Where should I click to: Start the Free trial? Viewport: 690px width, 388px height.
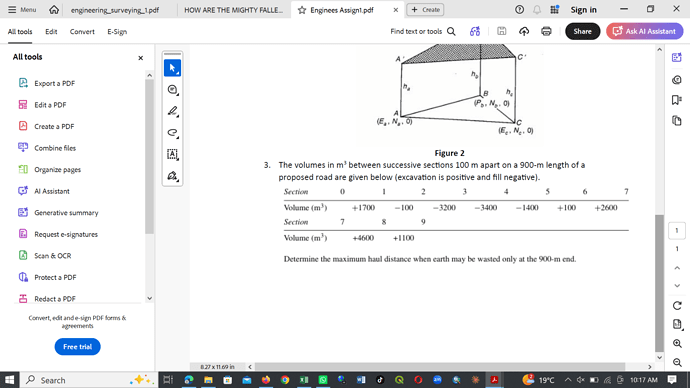tap(77, 347)
